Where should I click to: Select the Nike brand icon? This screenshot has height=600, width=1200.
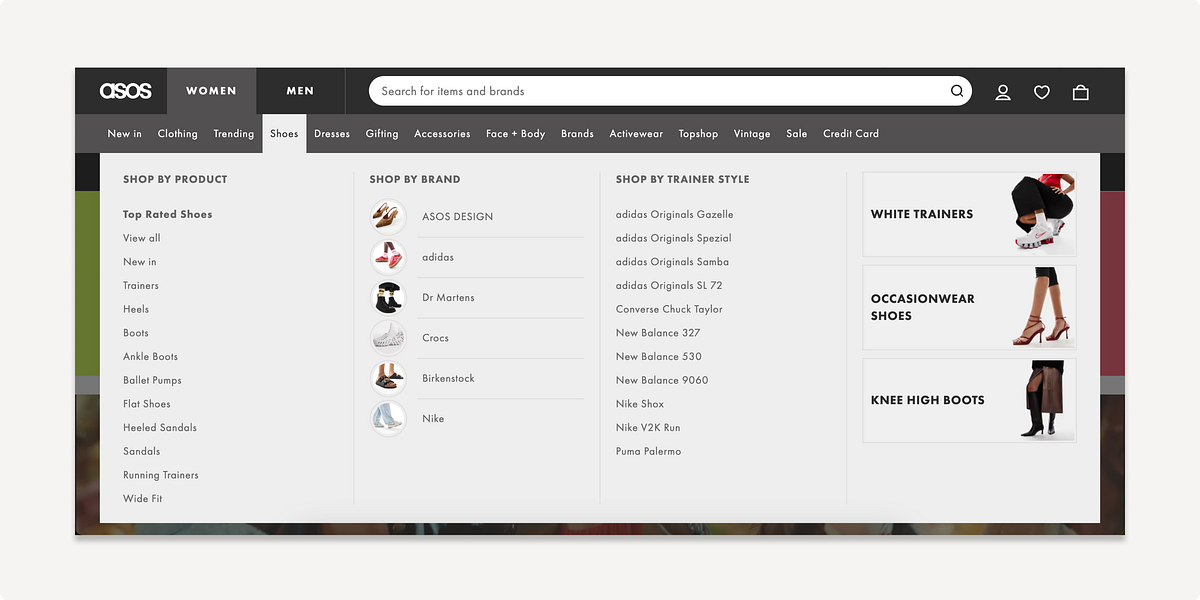click(x=388, y=418)
